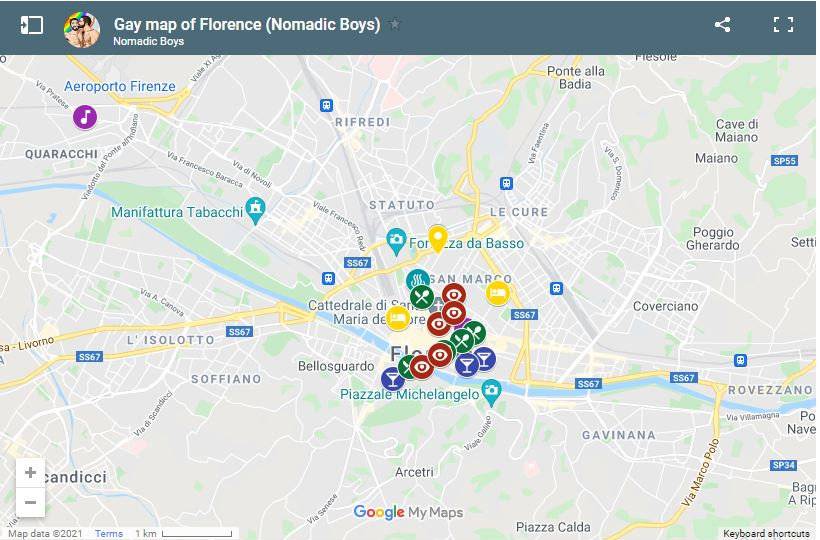Screen dimensions: 820x540
Task: Click the map title Gay map of Florence
Action: pos(247,24)
